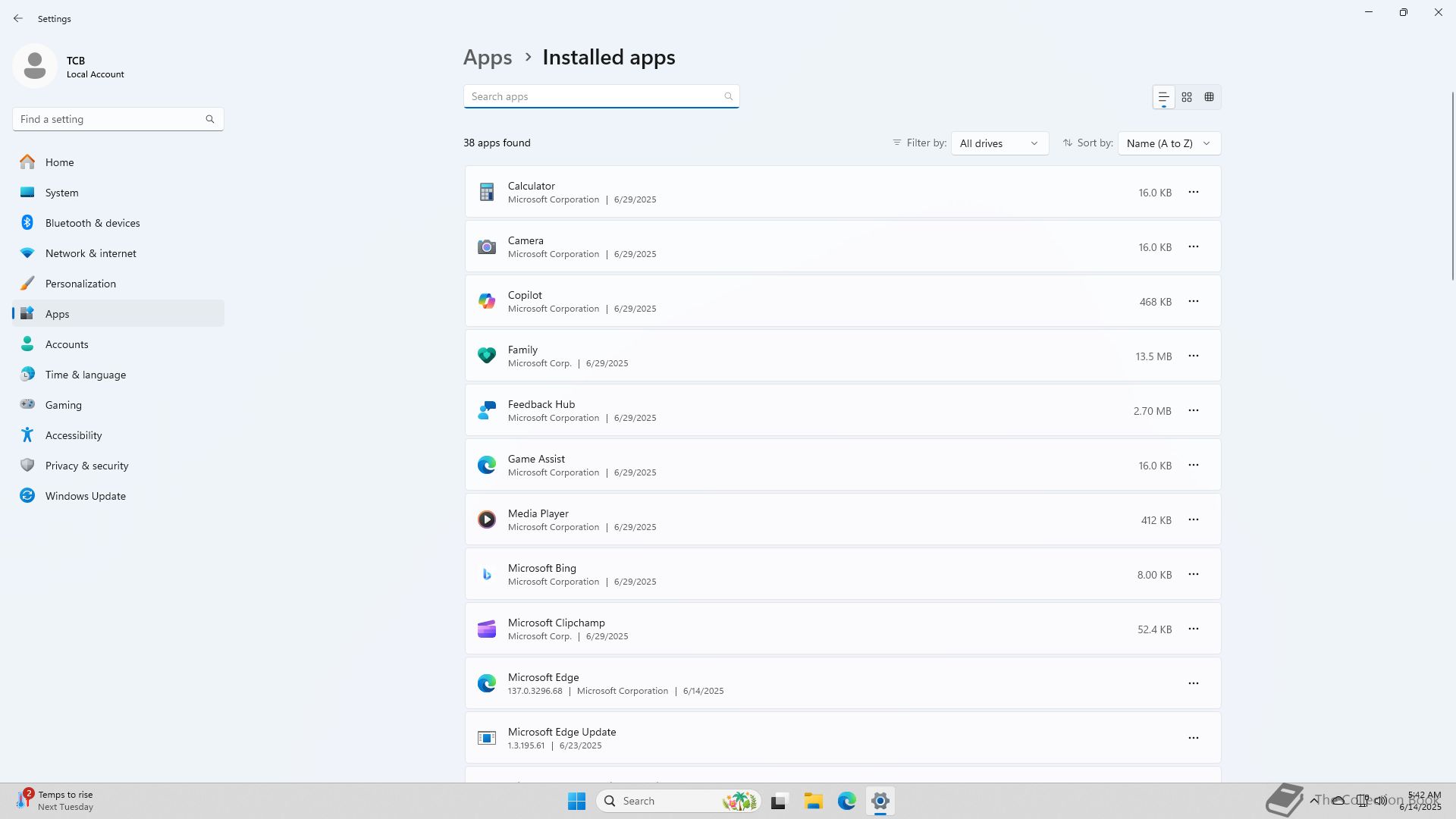Expand the All drives filter dropdown
This screenshot has height=819, width=1456.
[x=999, y=143]
